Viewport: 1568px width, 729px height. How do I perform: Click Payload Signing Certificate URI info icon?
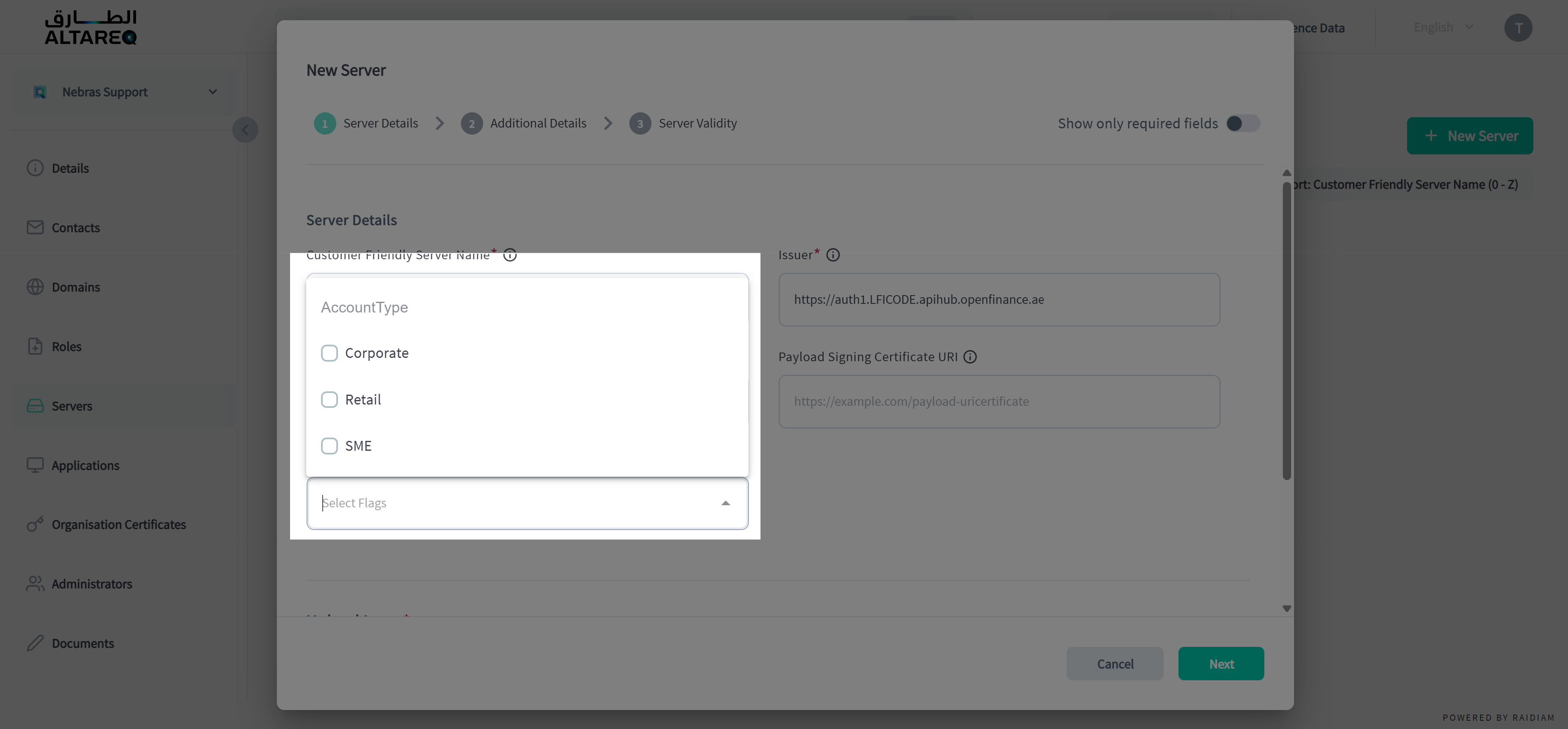coord(970,357)
